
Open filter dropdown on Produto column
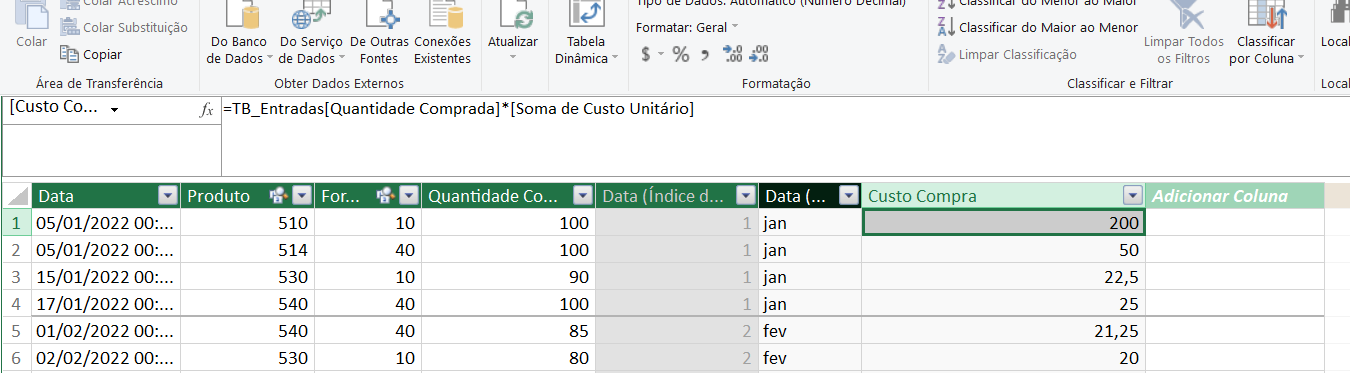301,196
